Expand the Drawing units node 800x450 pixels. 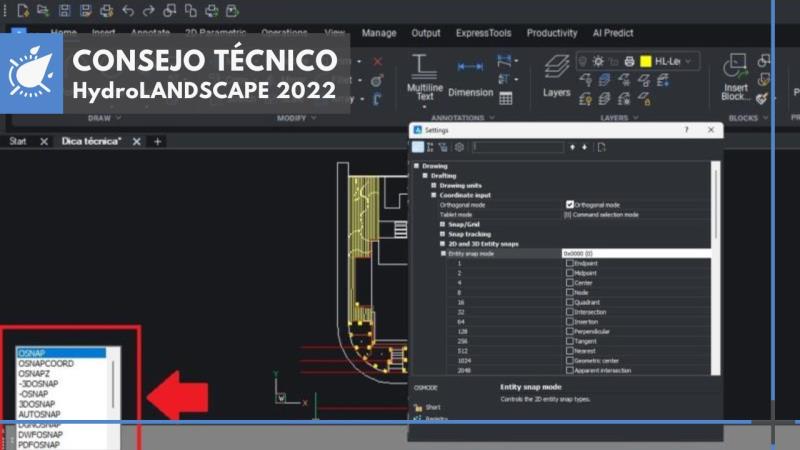(x=434, y=185)
